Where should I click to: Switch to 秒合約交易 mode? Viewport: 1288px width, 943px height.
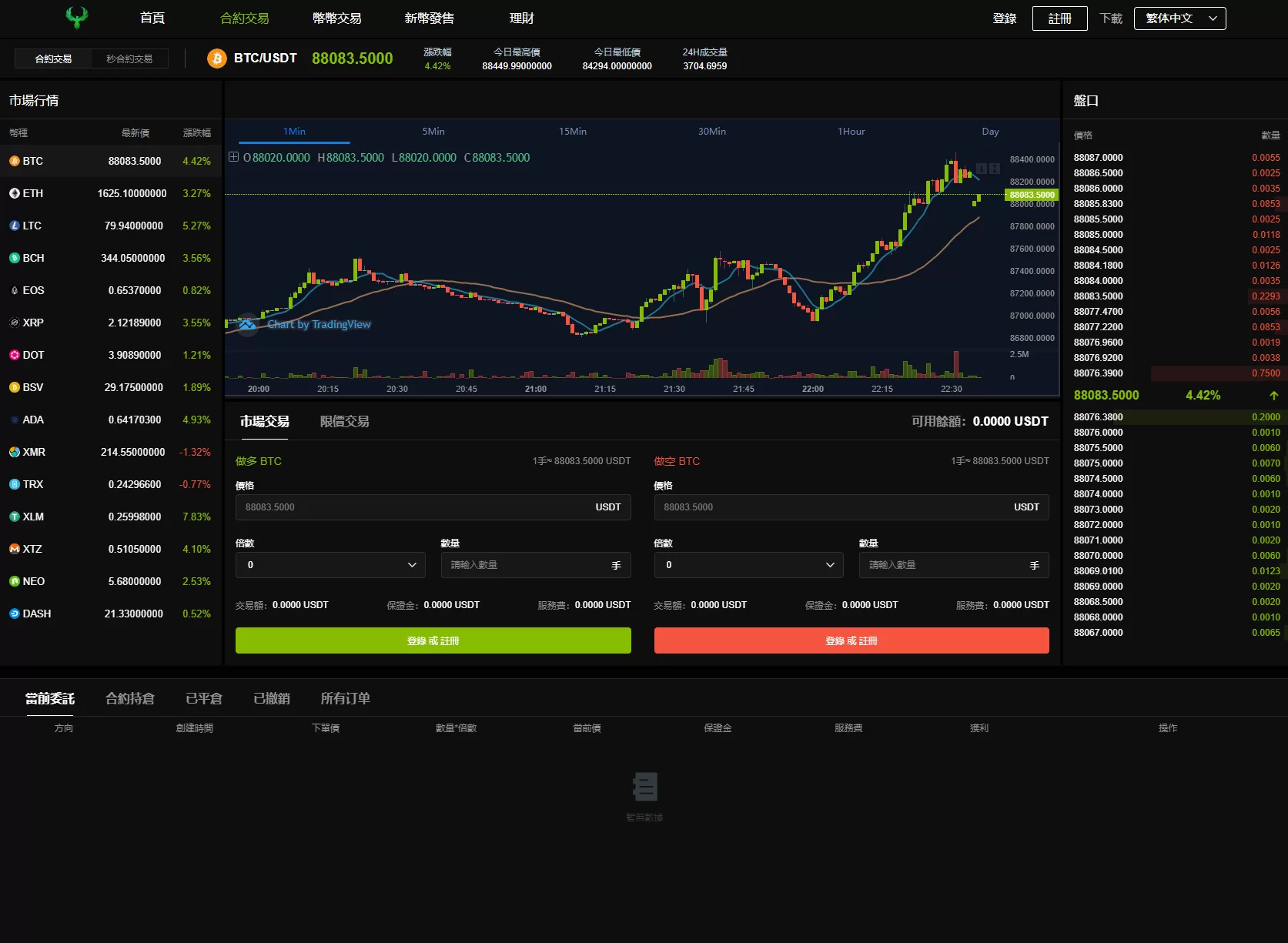point(129,59)
